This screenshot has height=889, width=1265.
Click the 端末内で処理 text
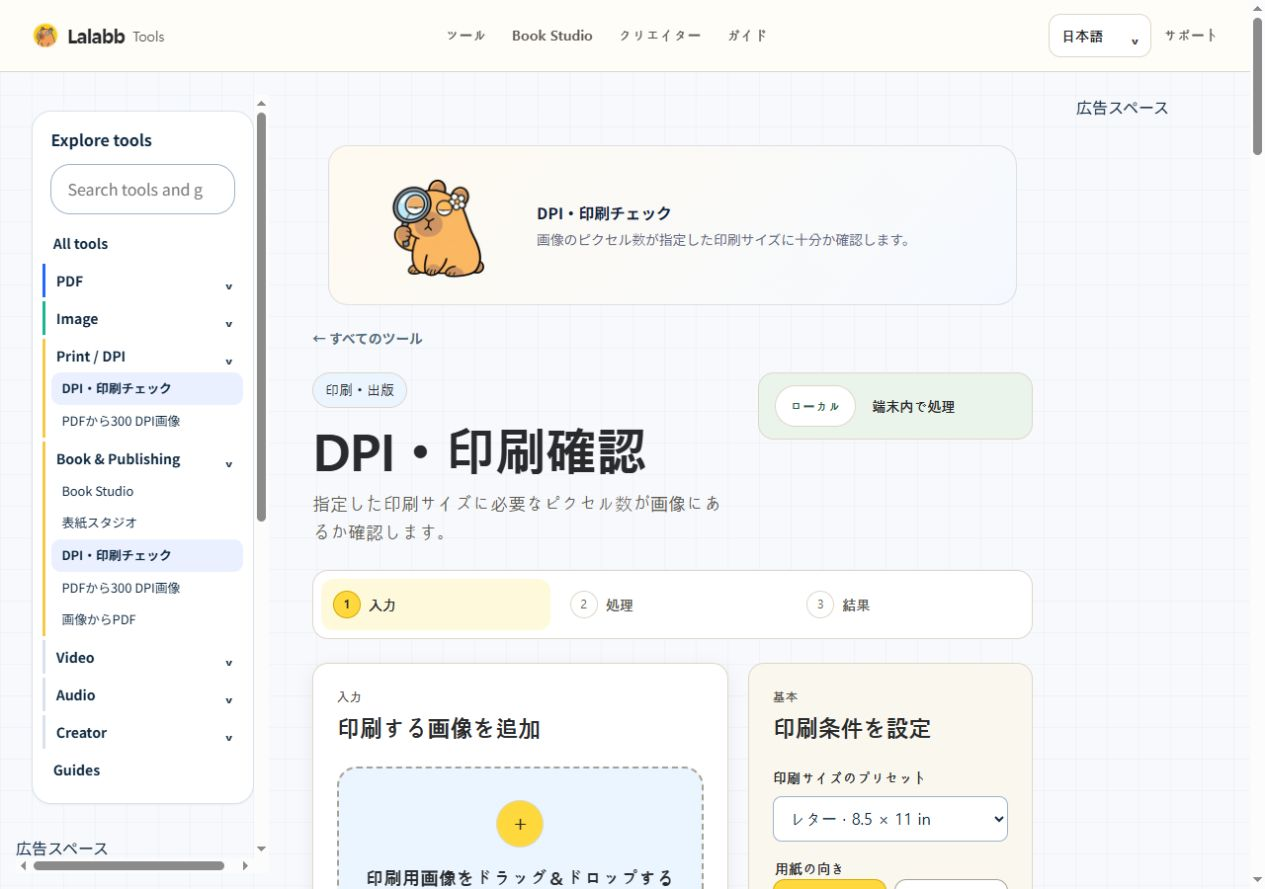point(913,407)
